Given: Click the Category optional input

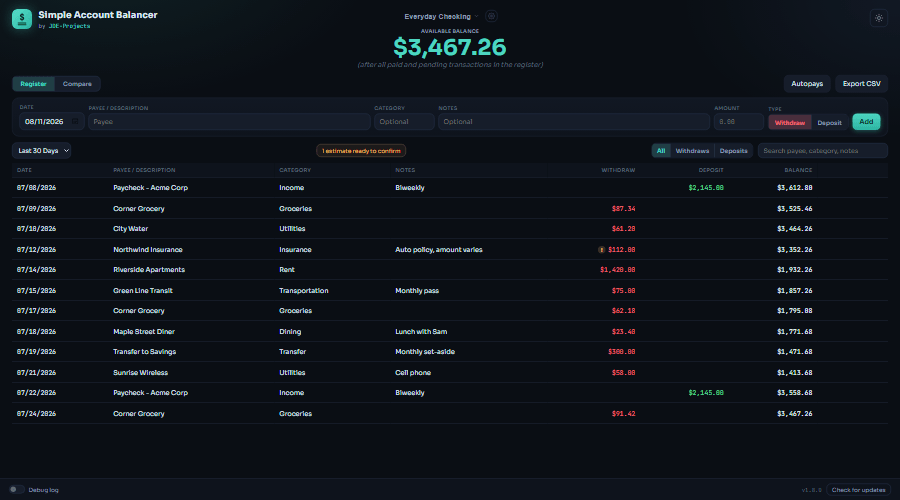Looking at the screenshot, I should coord(404,122).
